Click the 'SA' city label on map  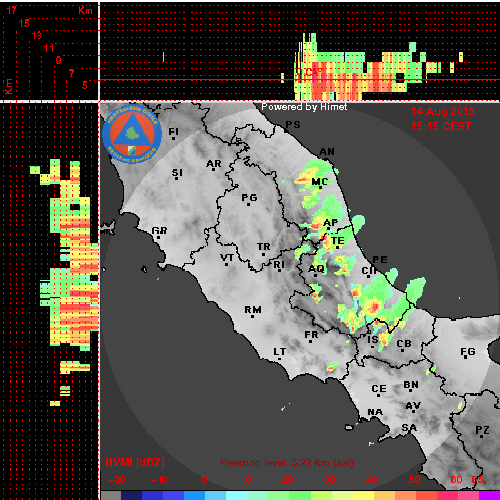[409, 427]
